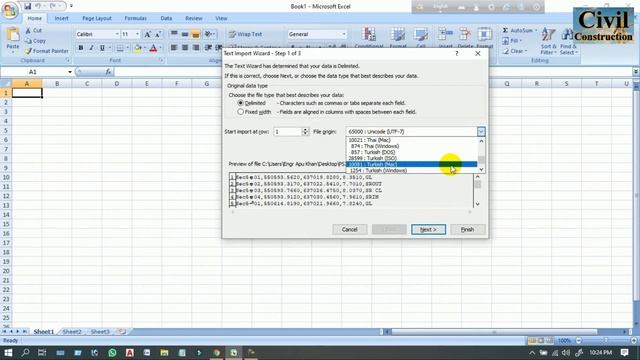Screen dimensions: 640x360
Task: Click the font color red swatch
Action: point(153,48)
